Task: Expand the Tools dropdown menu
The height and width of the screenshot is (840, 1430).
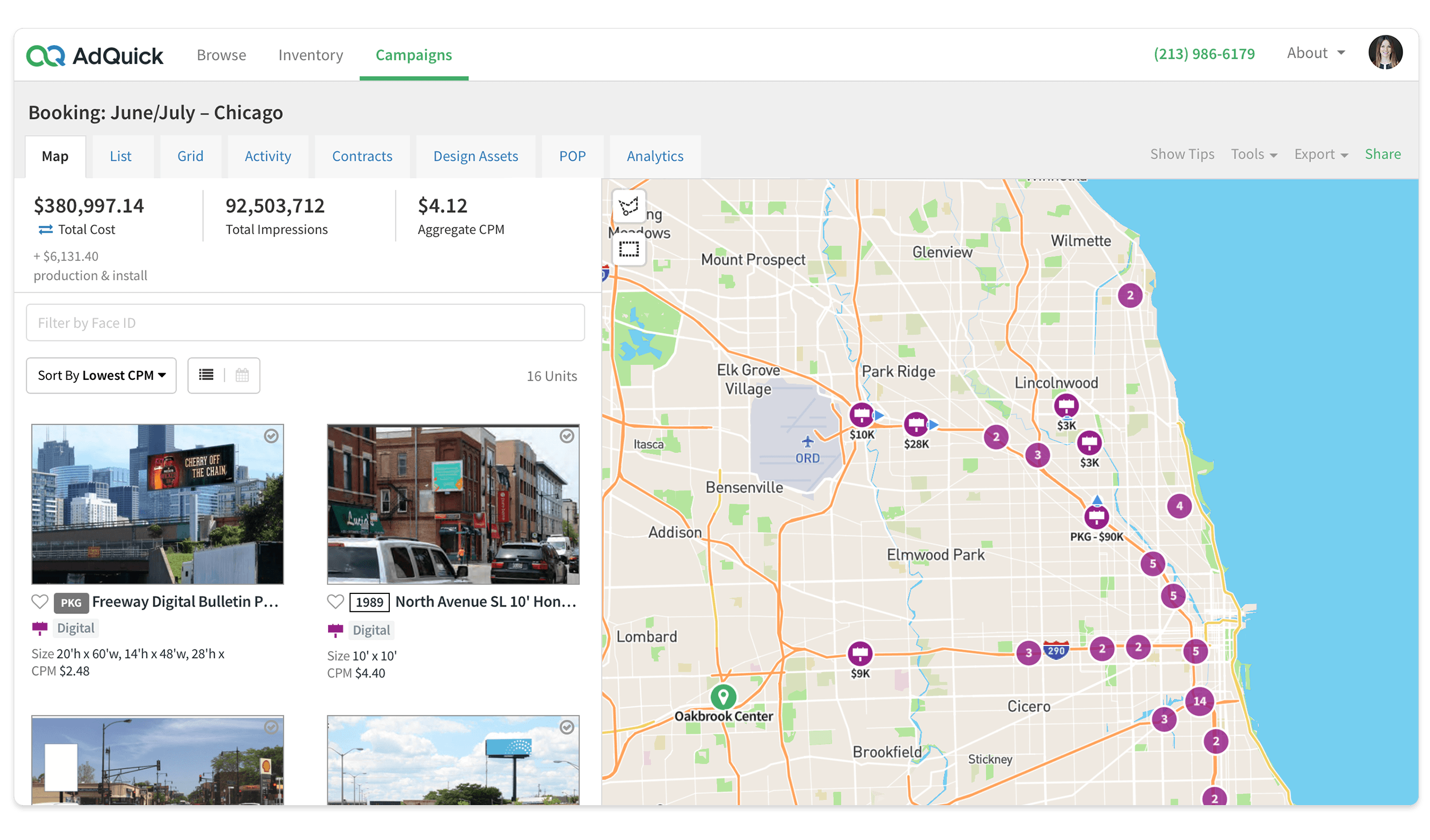Action: click(1254, 154)
